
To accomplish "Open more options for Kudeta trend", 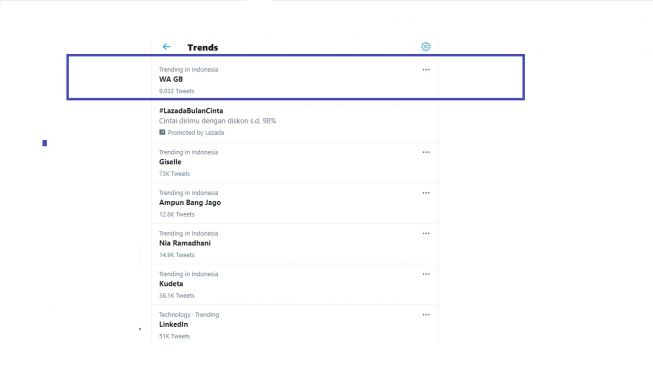I will [x=426, y=274].
